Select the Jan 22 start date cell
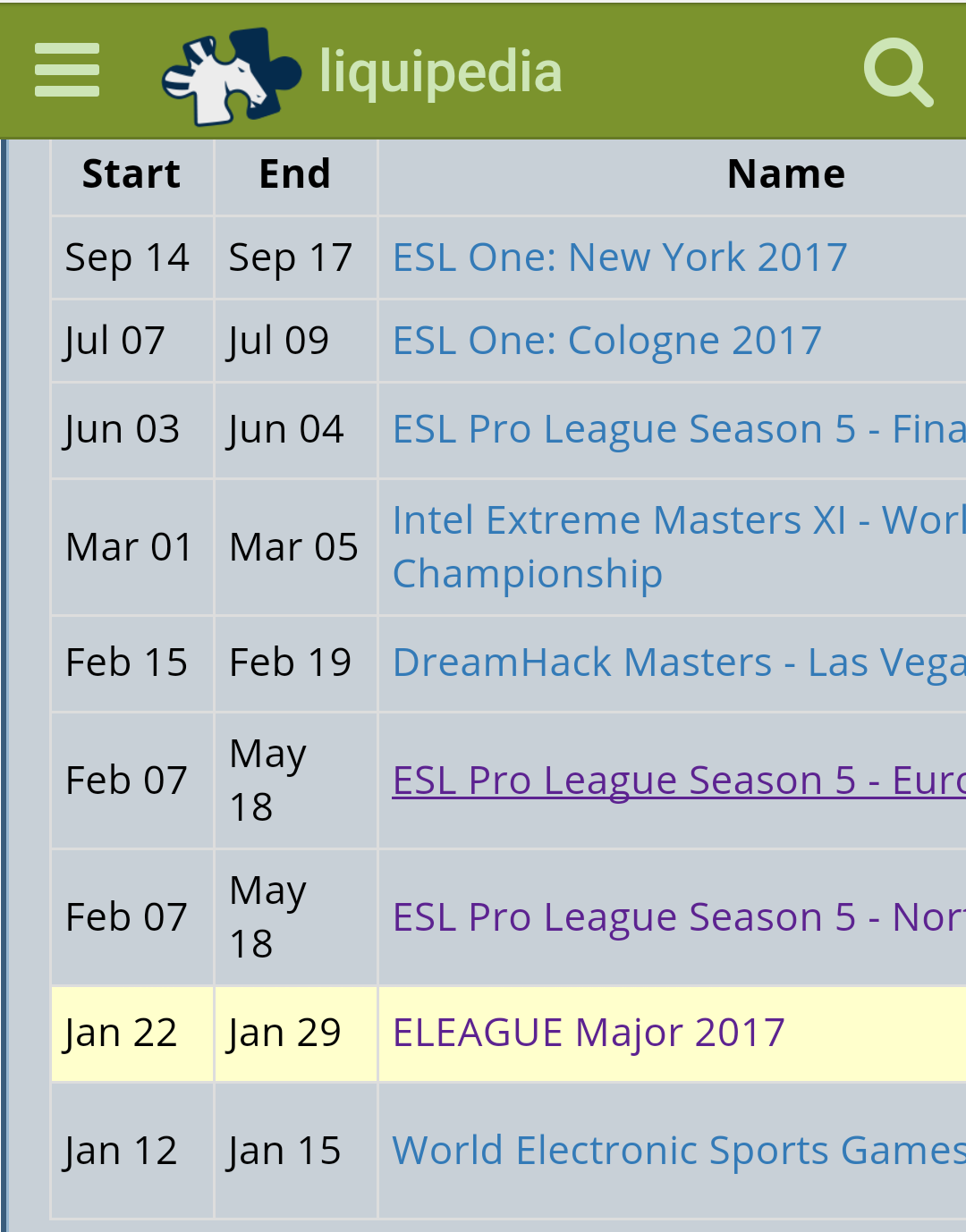Screen dimensions: 966x1232 132,1034
